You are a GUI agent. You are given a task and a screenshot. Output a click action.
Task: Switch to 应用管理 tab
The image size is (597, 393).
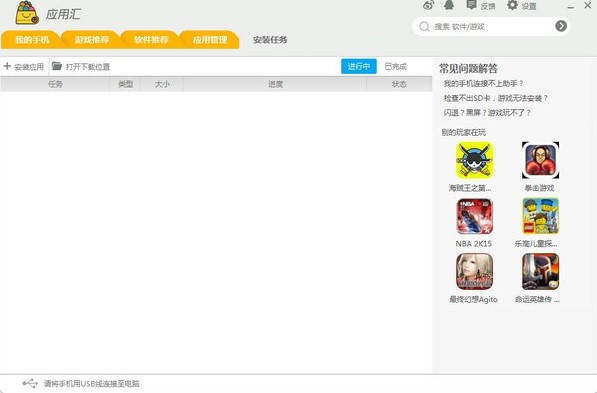[x=210, y=40]
